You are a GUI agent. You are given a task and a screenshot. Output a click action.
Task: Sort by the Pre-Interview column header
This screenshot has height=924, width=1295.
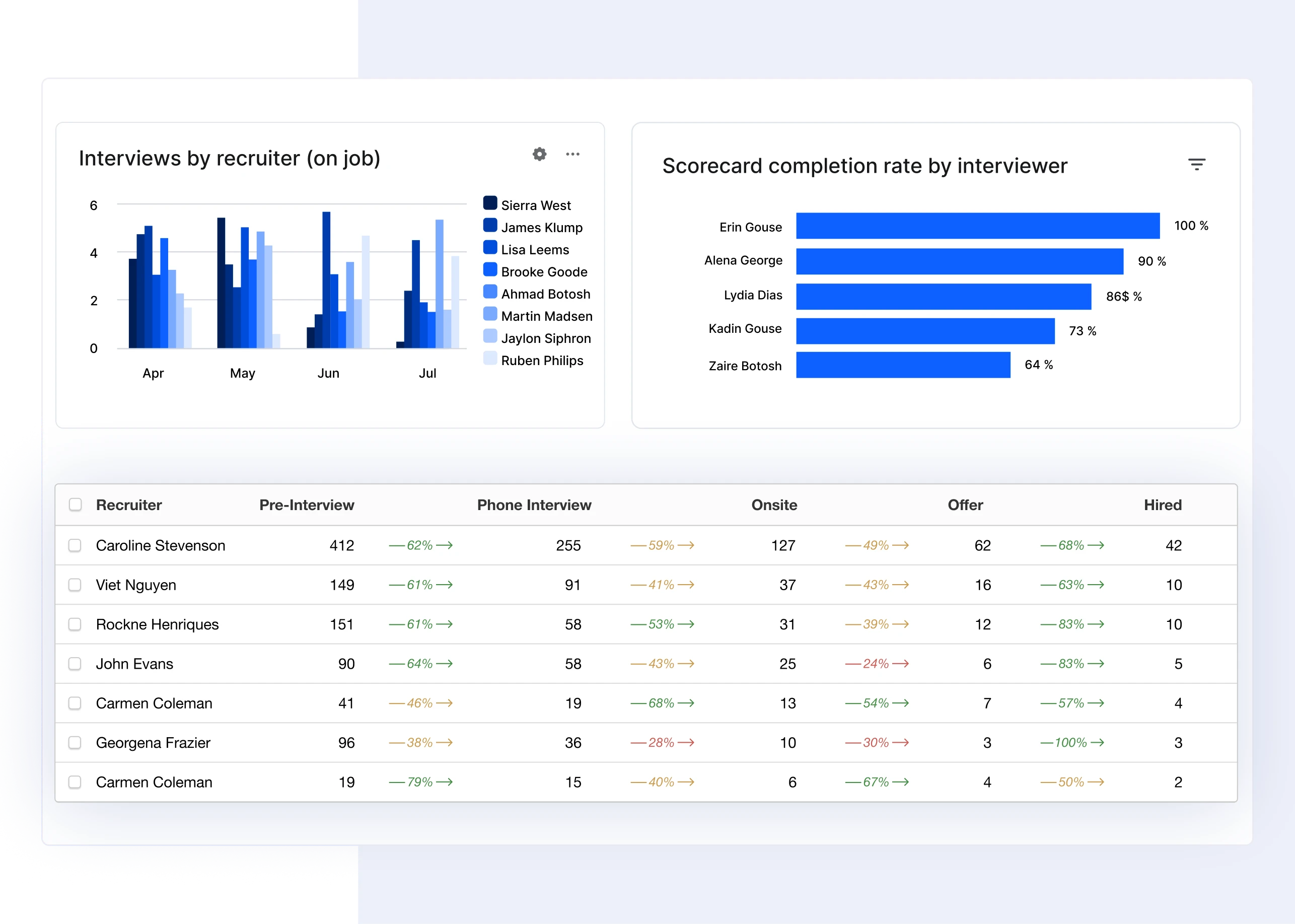(x=307, y=505)
